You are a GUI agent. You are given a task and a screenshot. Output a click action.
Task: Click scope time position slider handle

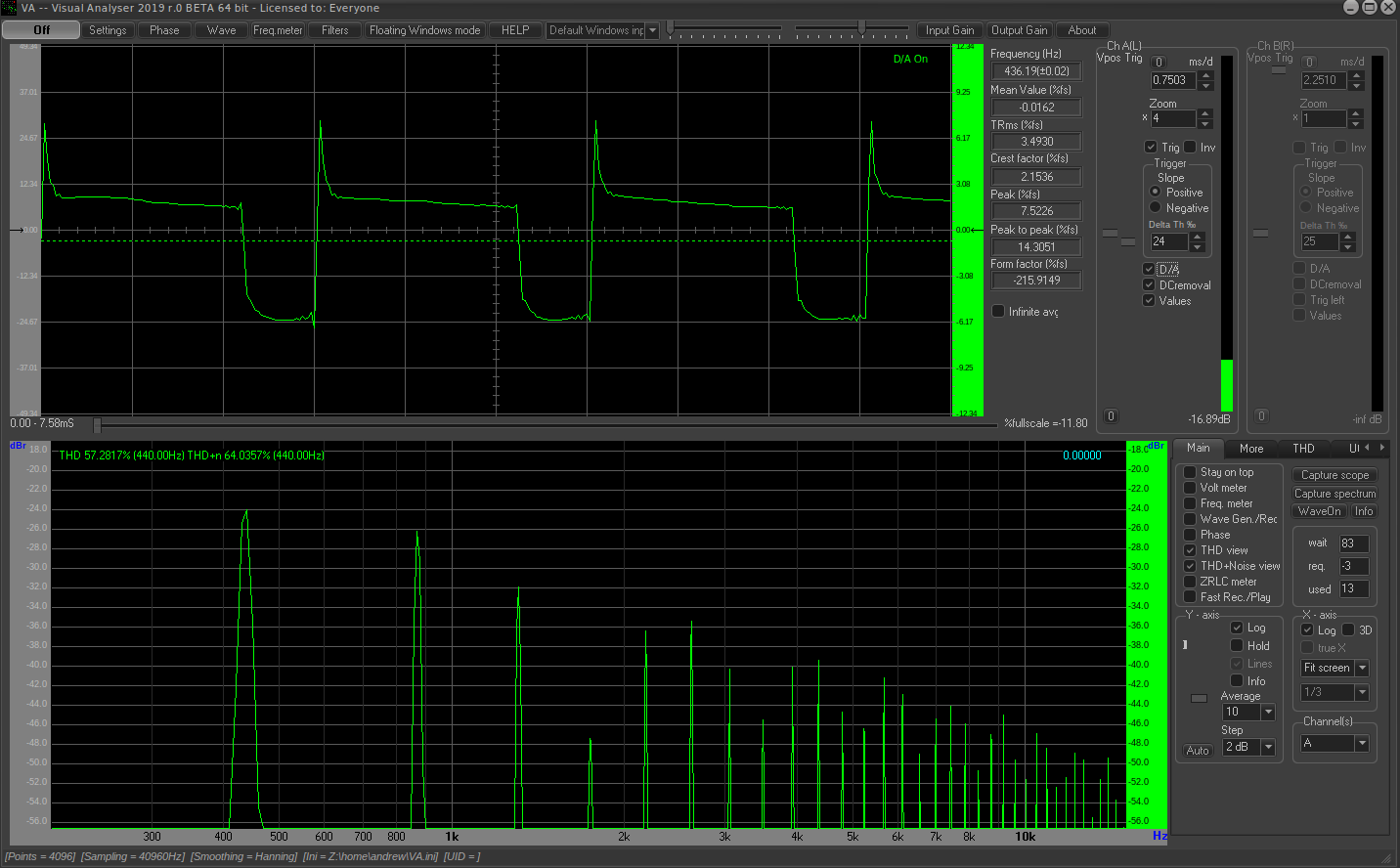tap(97, 425)
